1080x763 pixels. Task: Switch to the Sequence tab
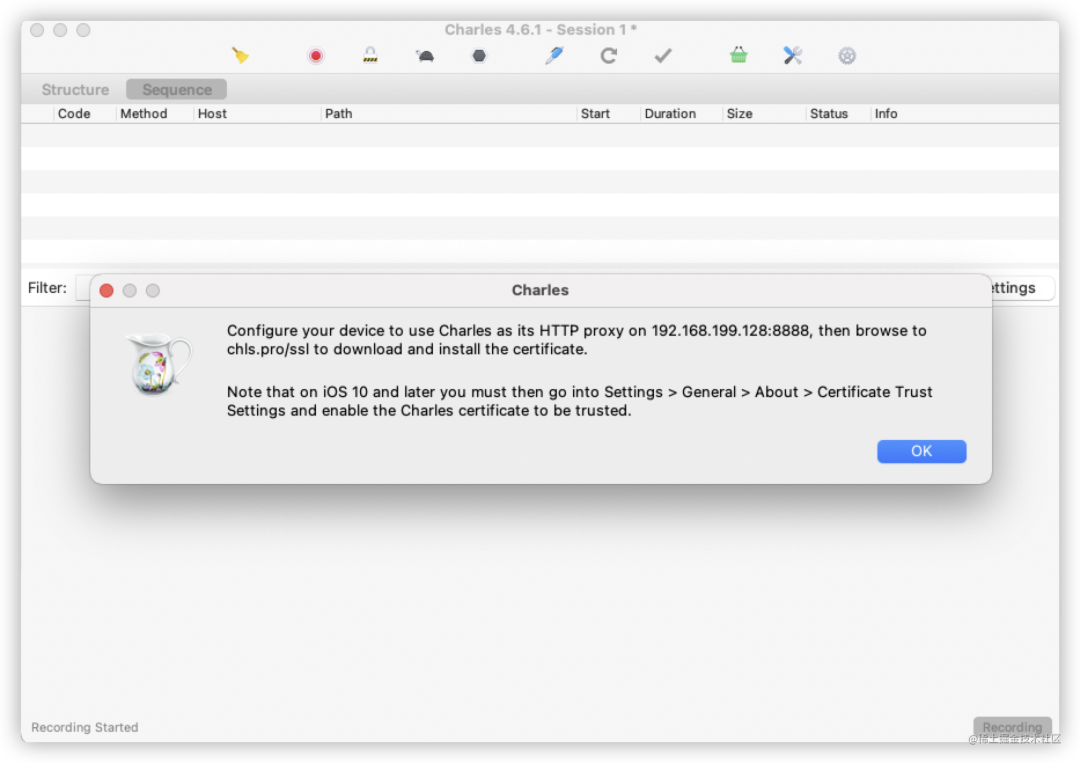177,90
